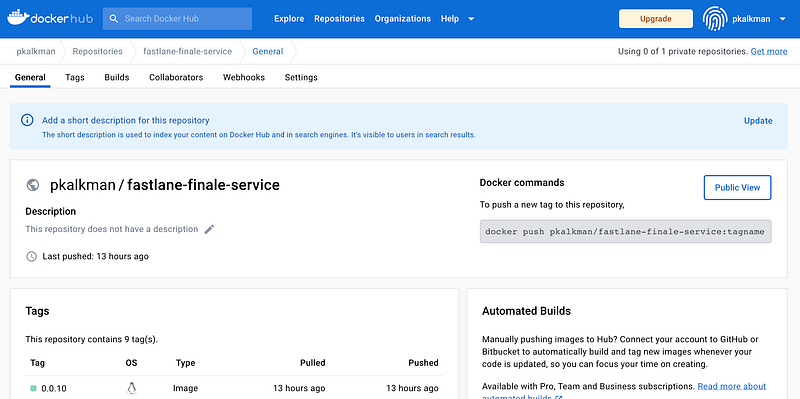Open Organizations in the top navigation
Image resolution: width=800 pixels, height=399 pixels.
click(403, 19)
